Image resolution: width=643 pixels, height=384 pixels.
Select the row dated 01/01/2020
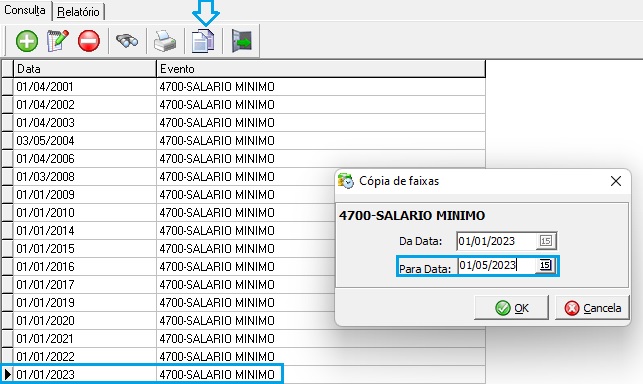(168, 321)
